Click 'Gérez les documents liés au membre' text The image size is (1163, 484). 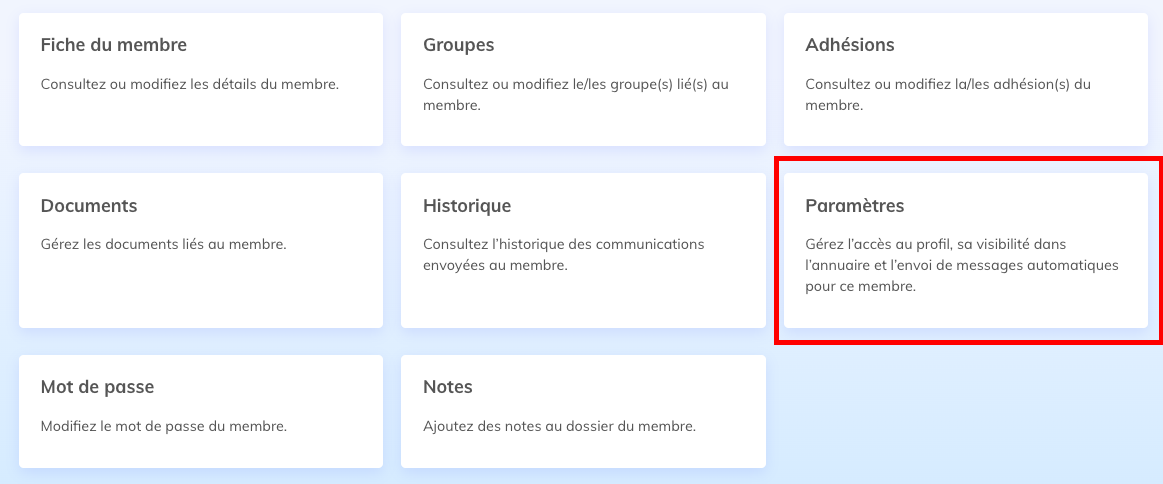164,244
